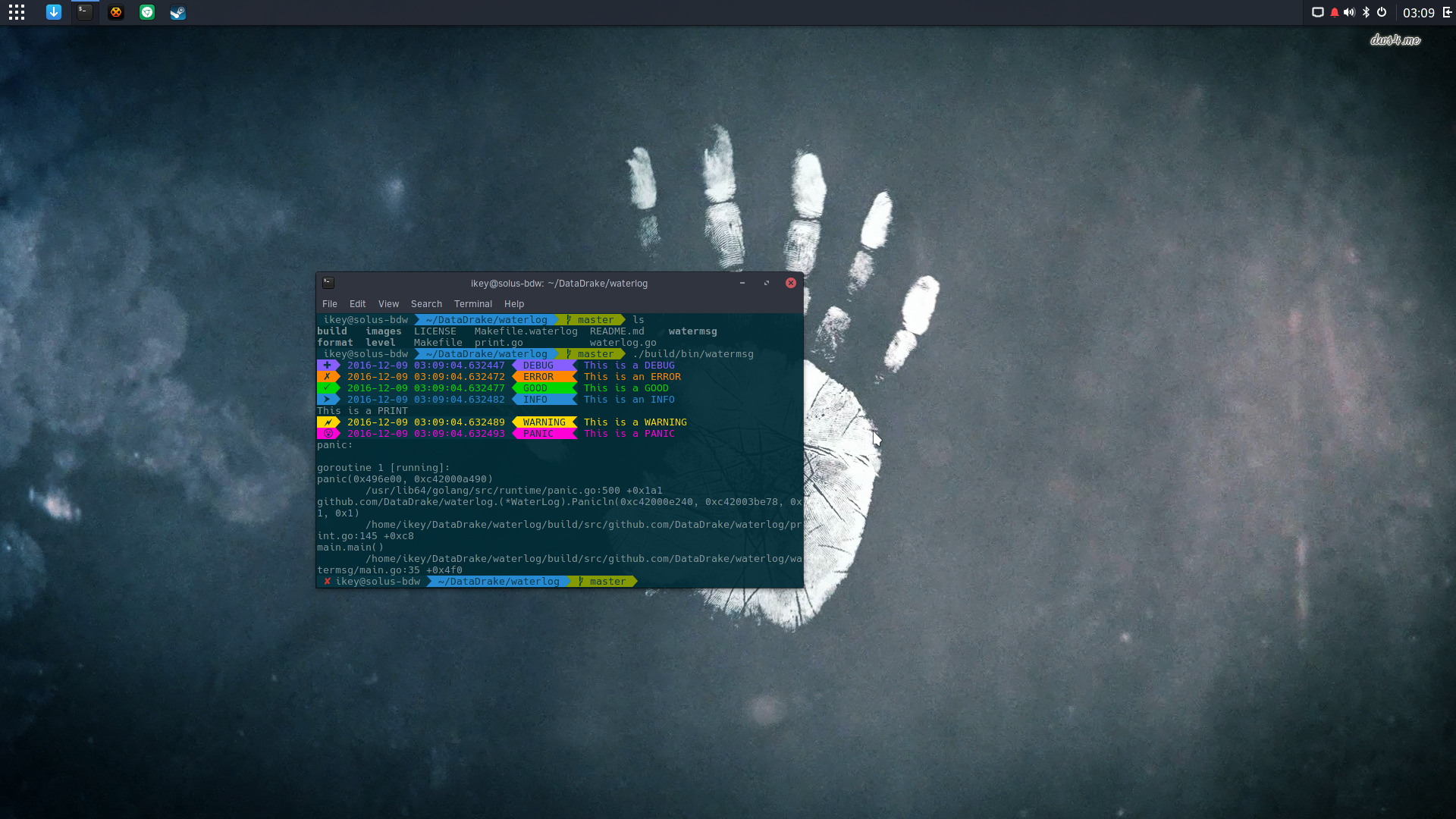Open the View menu in terminal

point(389,304)
